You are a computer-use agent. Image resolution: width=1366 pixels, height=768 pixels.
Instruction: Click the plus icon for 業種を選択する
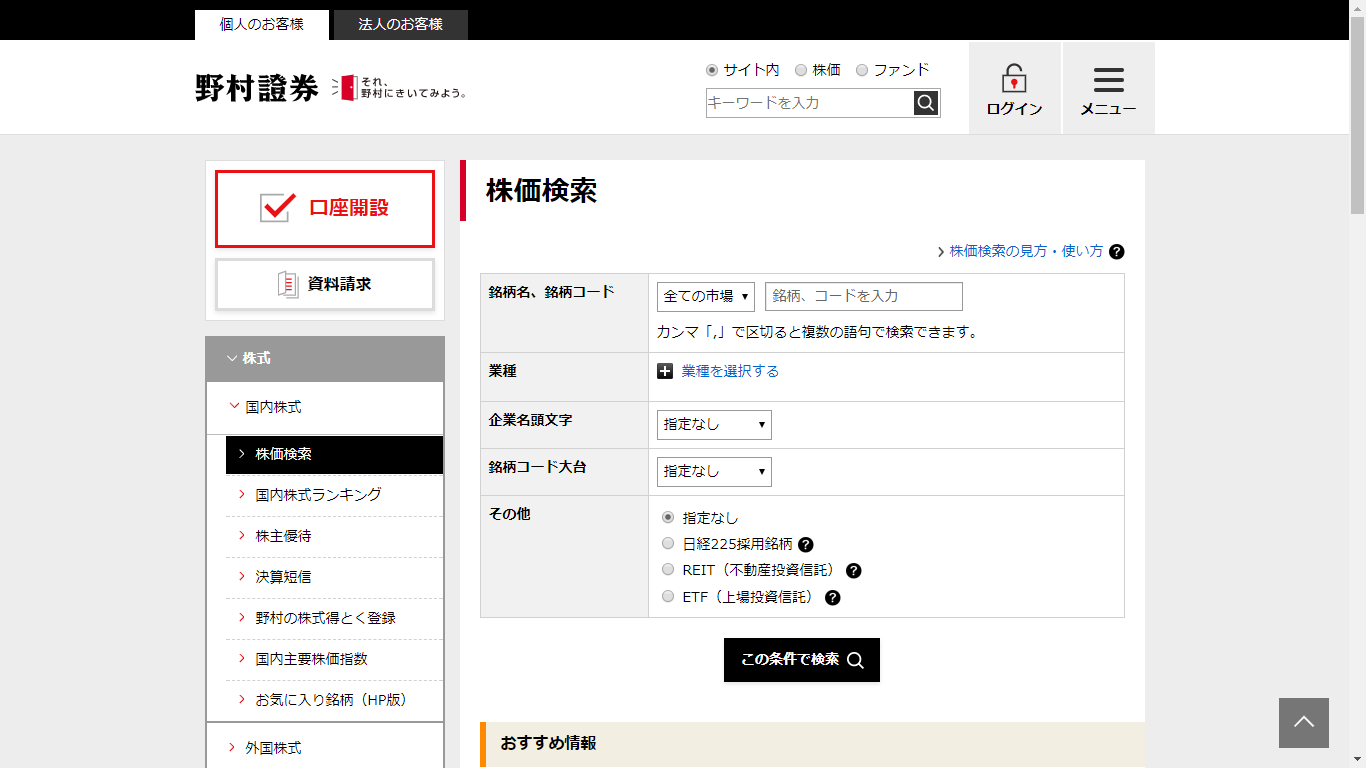coord(665,371)
